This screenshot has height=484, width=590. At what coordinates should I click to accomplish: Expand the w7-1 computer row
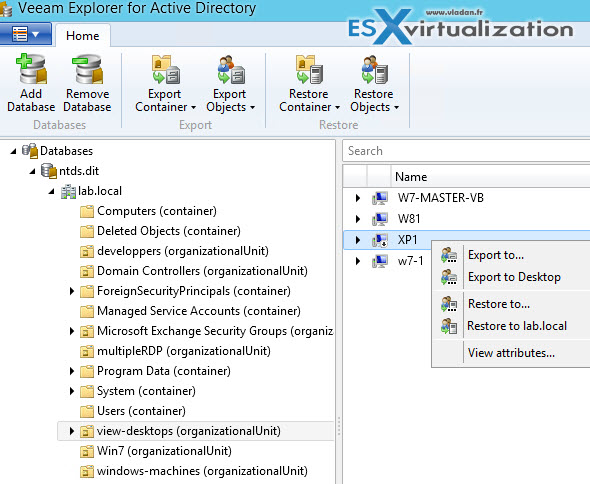(358, 261)
